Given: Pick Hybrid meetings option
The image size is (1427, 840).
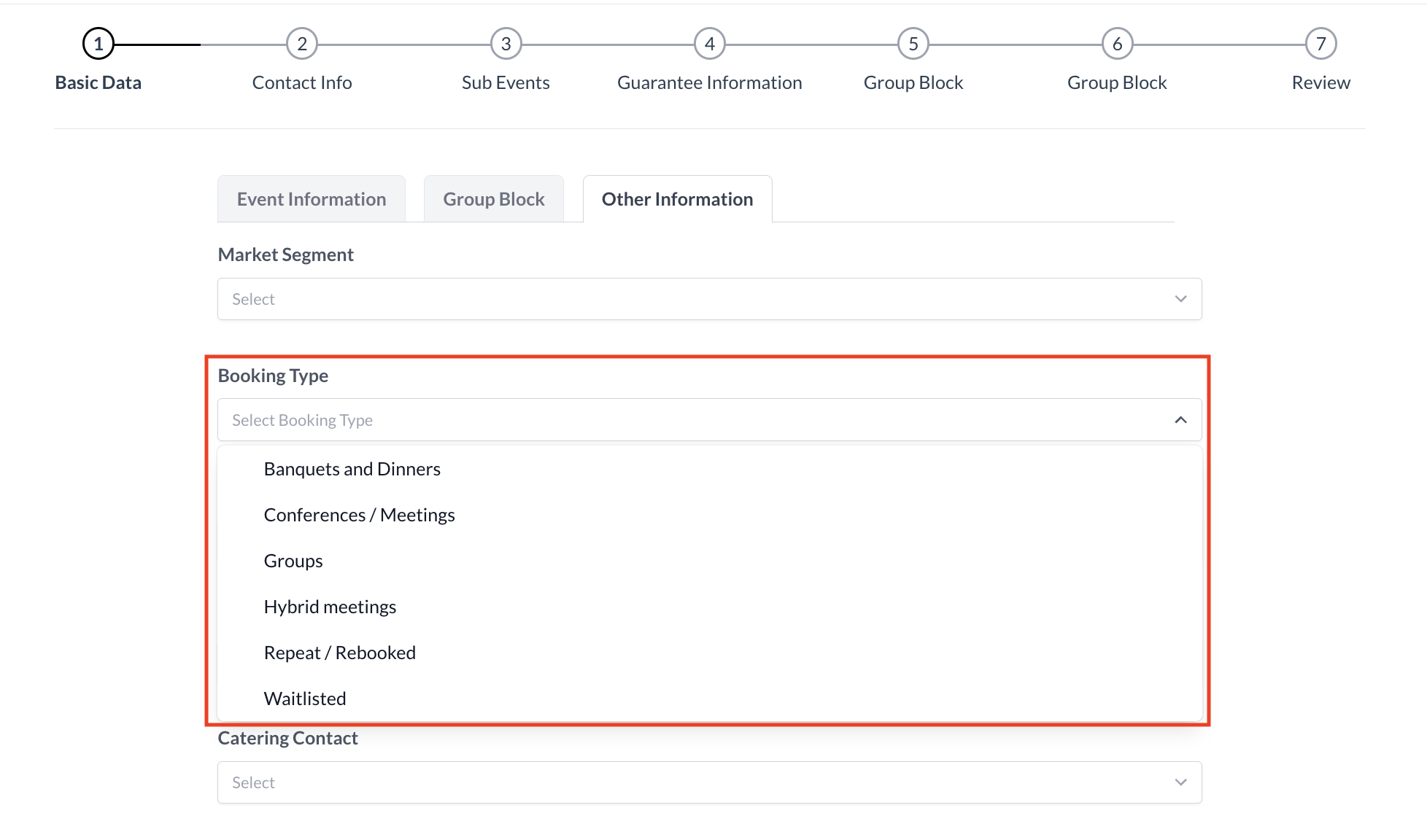Looking at the screenshot, I should pyautogui.click(x=330, y=606).
